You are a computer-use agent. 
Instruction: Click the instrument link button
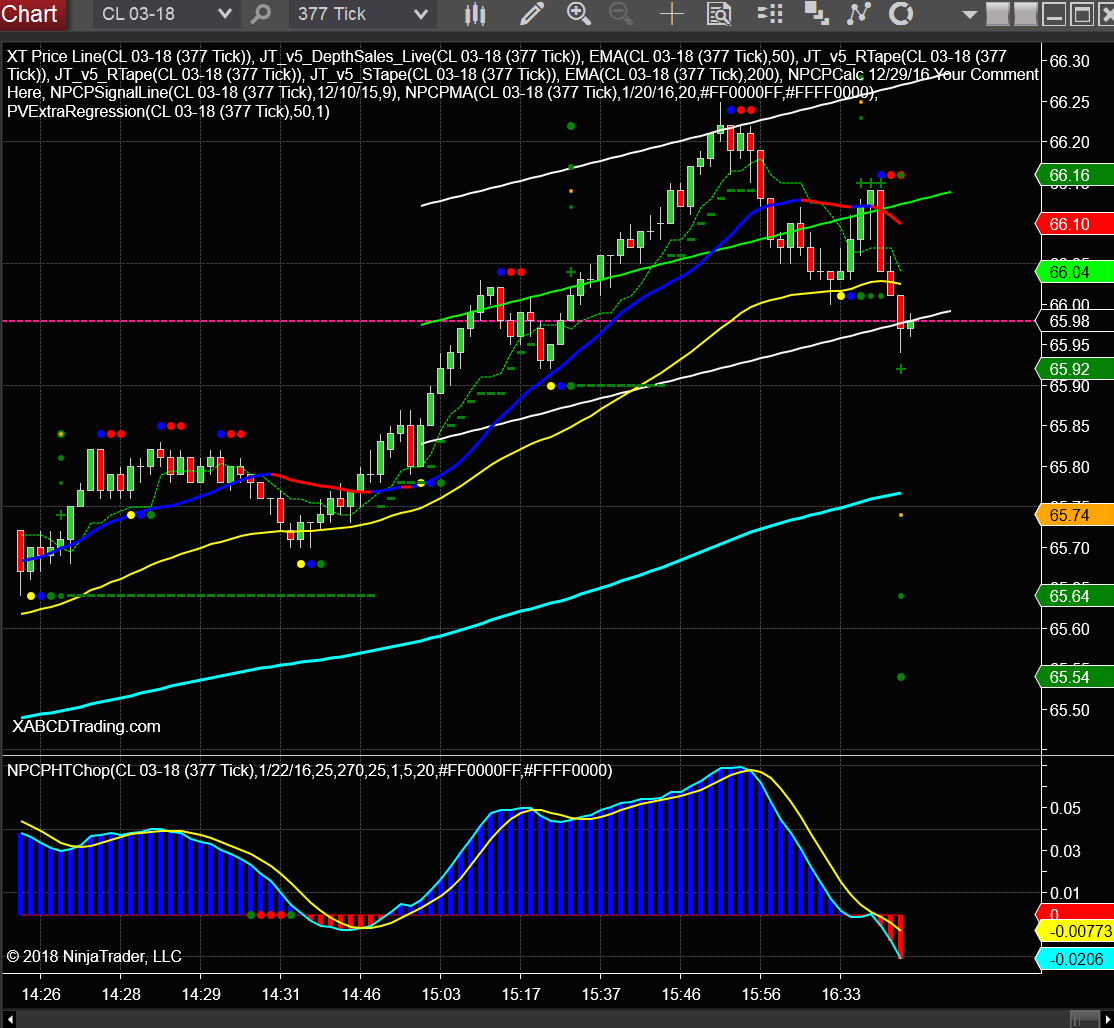997,13
